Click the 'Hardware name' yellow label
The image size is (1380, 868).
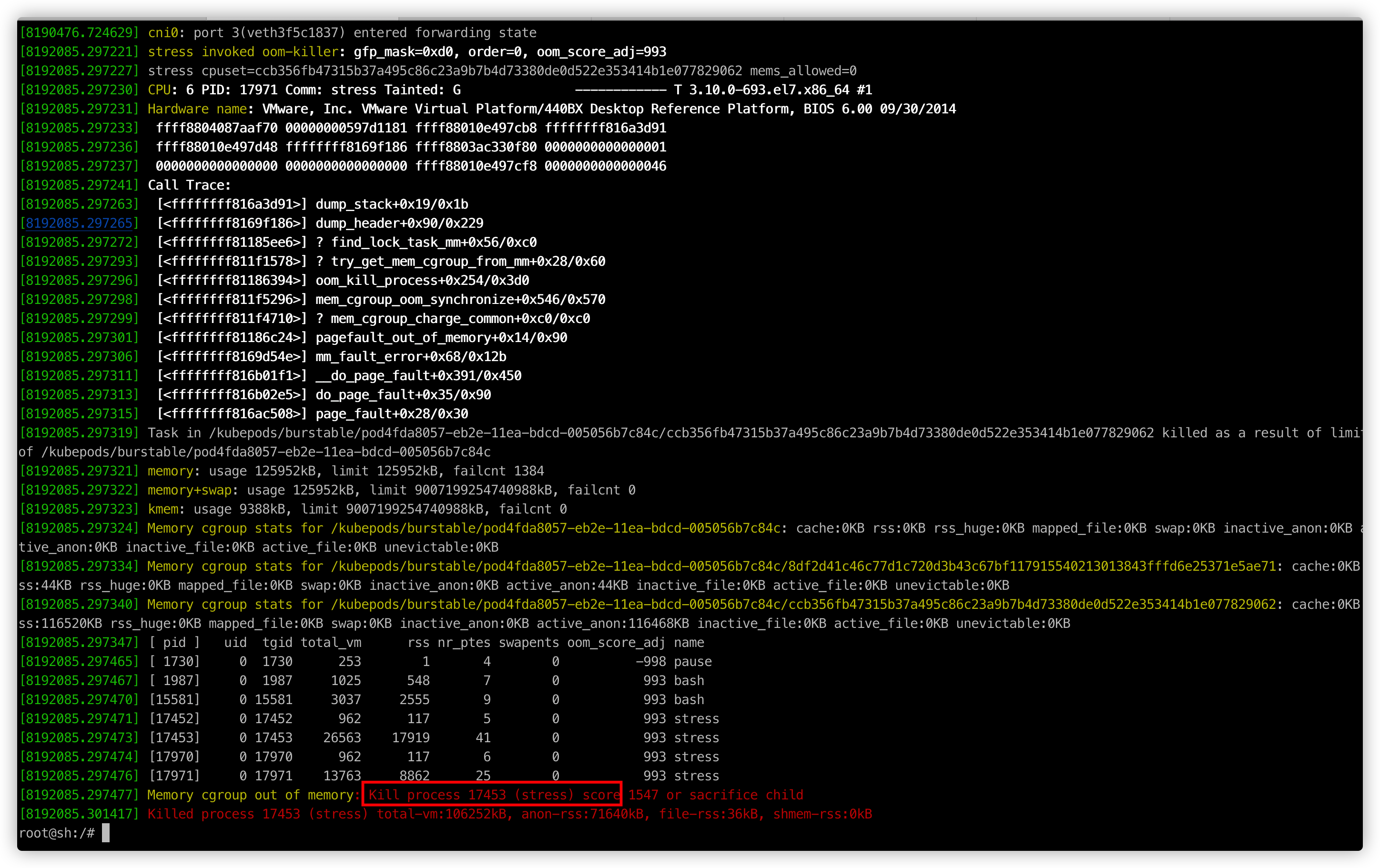tap(197, 109)
